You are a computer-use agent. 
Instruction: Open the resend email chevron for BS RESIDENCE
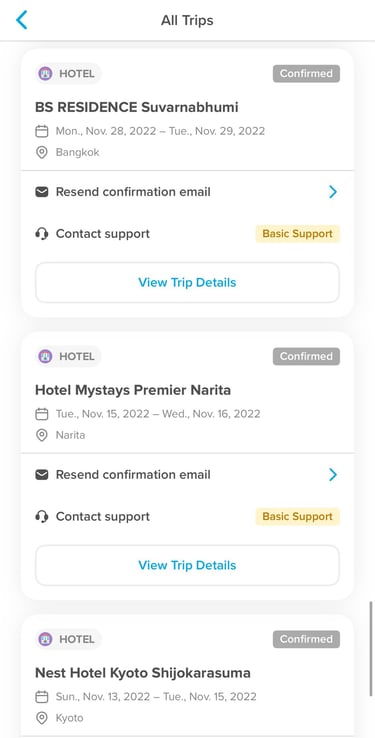tap(333, 192)
